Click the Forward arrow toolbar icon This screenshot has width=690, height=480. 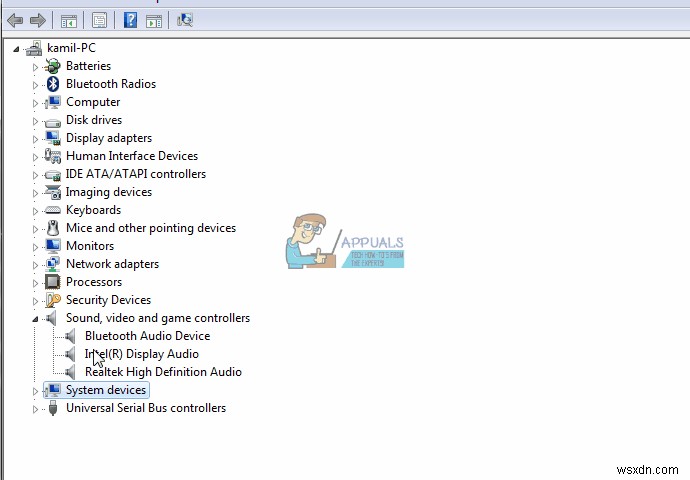(x=38, y=20)
